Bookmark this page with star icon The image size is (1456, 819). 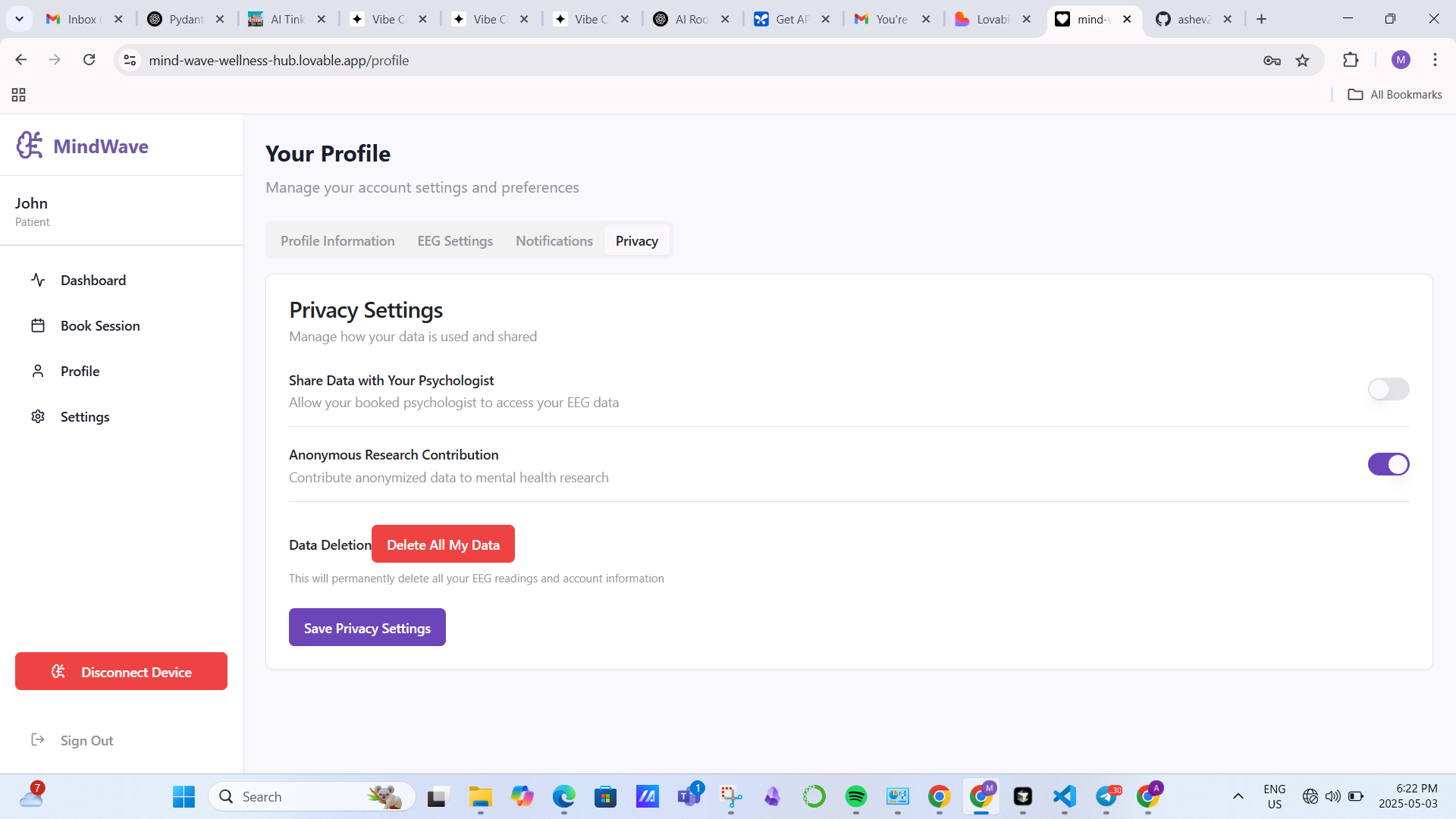click(x=1302, y=61)
